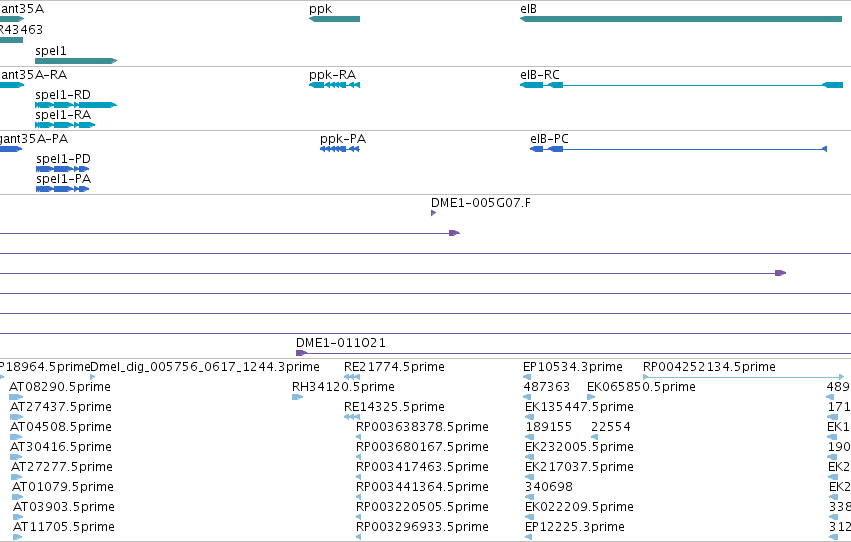The image size is (851, 542).
Task: Click the spel1-RA transcript label
Action: (63, 114)
